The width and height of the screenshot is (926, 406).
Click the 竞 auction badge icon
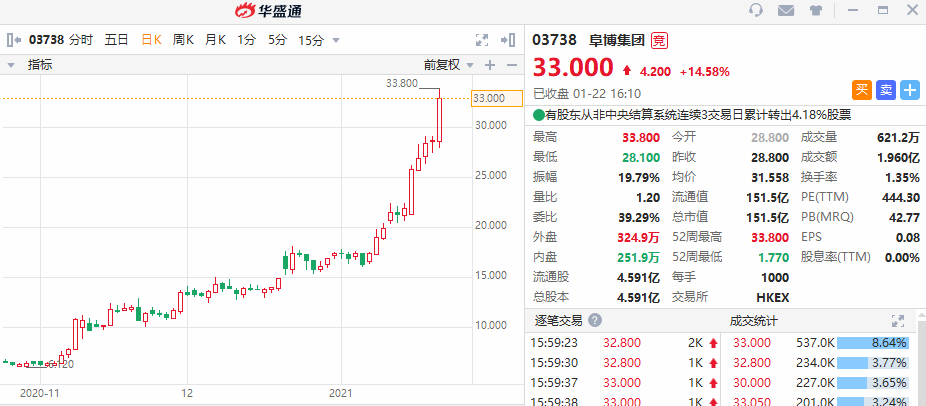click(659, 40)
